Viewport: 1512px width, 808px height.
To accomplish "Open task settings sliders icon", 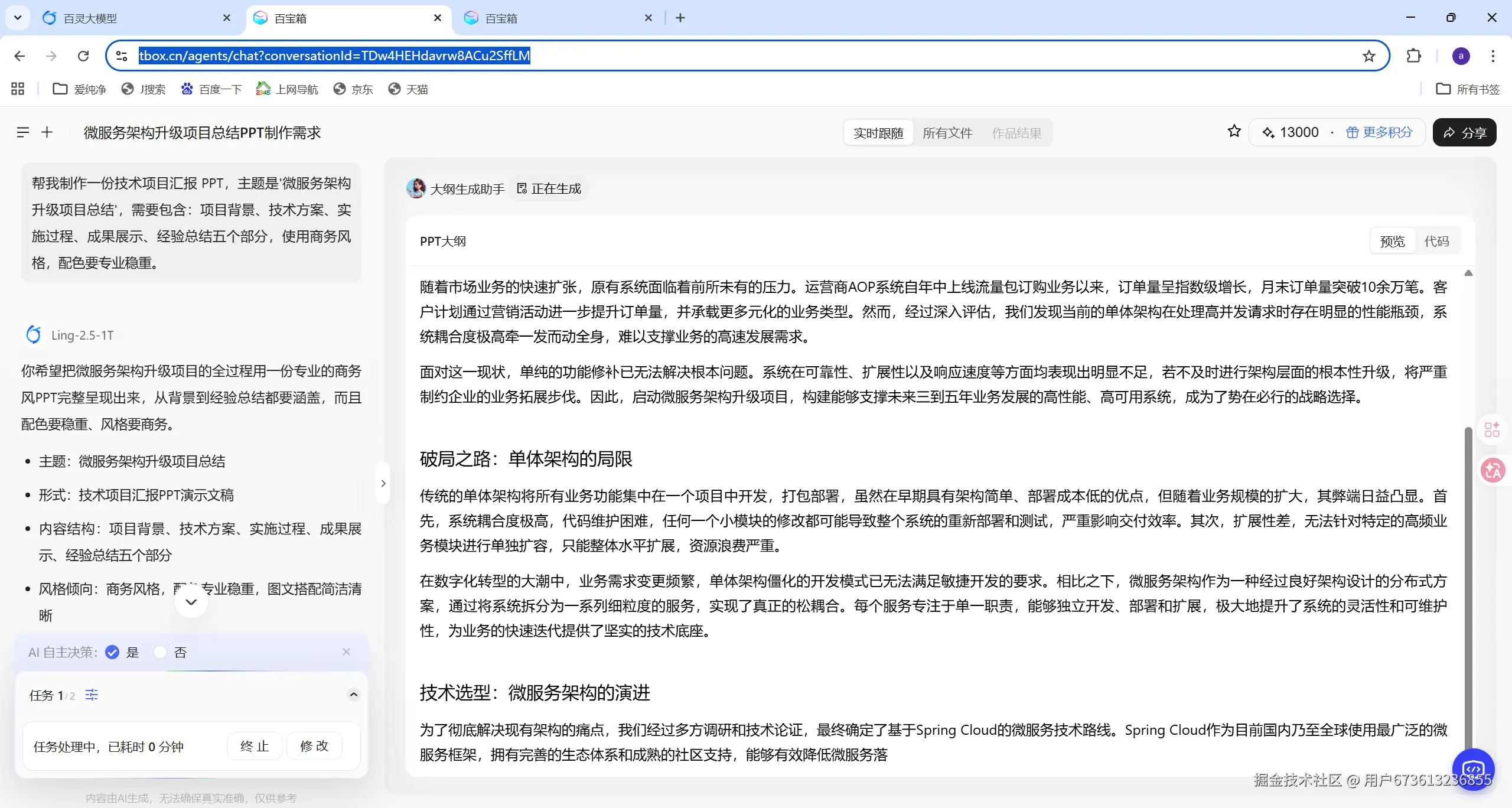I will (92, 695).
